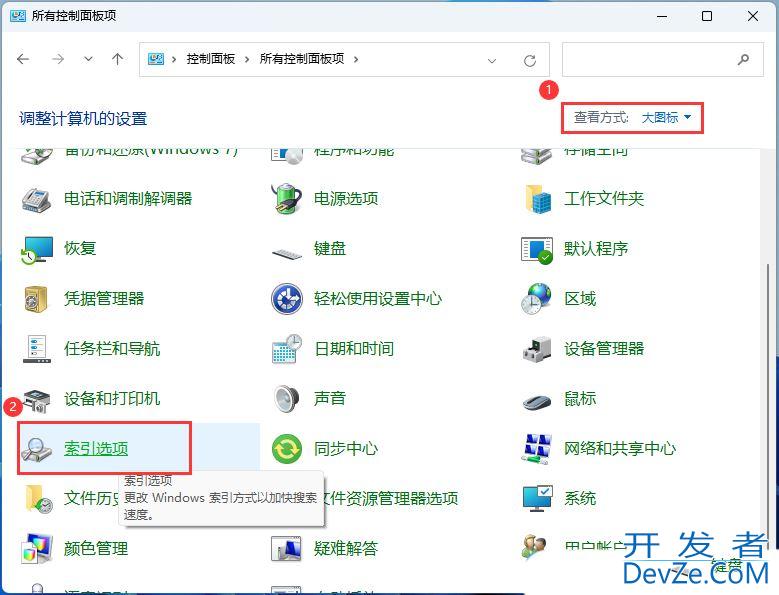Click the System (系统) monitor icon
The height and width of the screenshot is (595, 779).
pyautogui.click(x=538, y=499)
